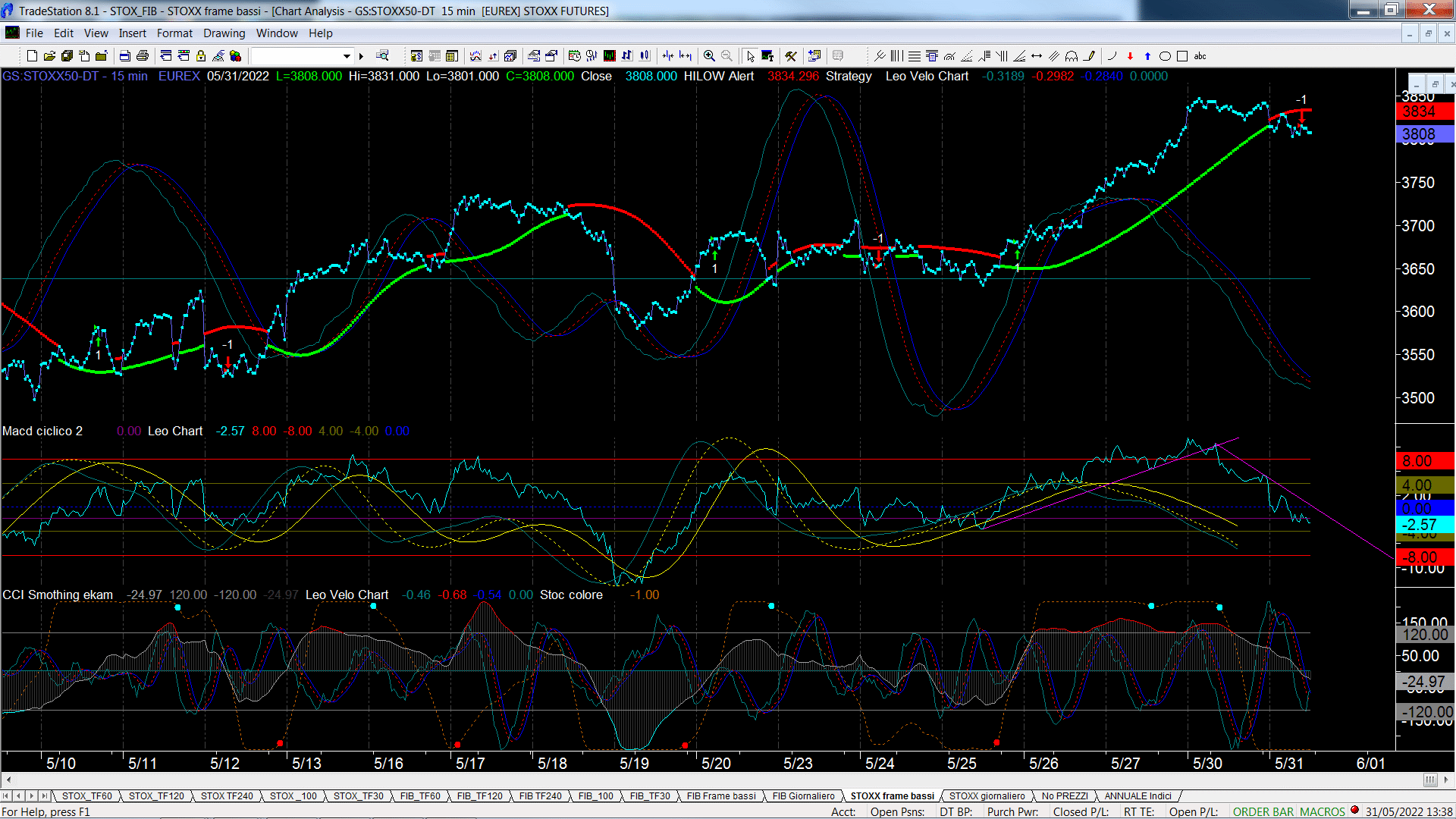Screen dimensions: 1456x819
Task: Open the Window menu
Action: pos(277,33)
